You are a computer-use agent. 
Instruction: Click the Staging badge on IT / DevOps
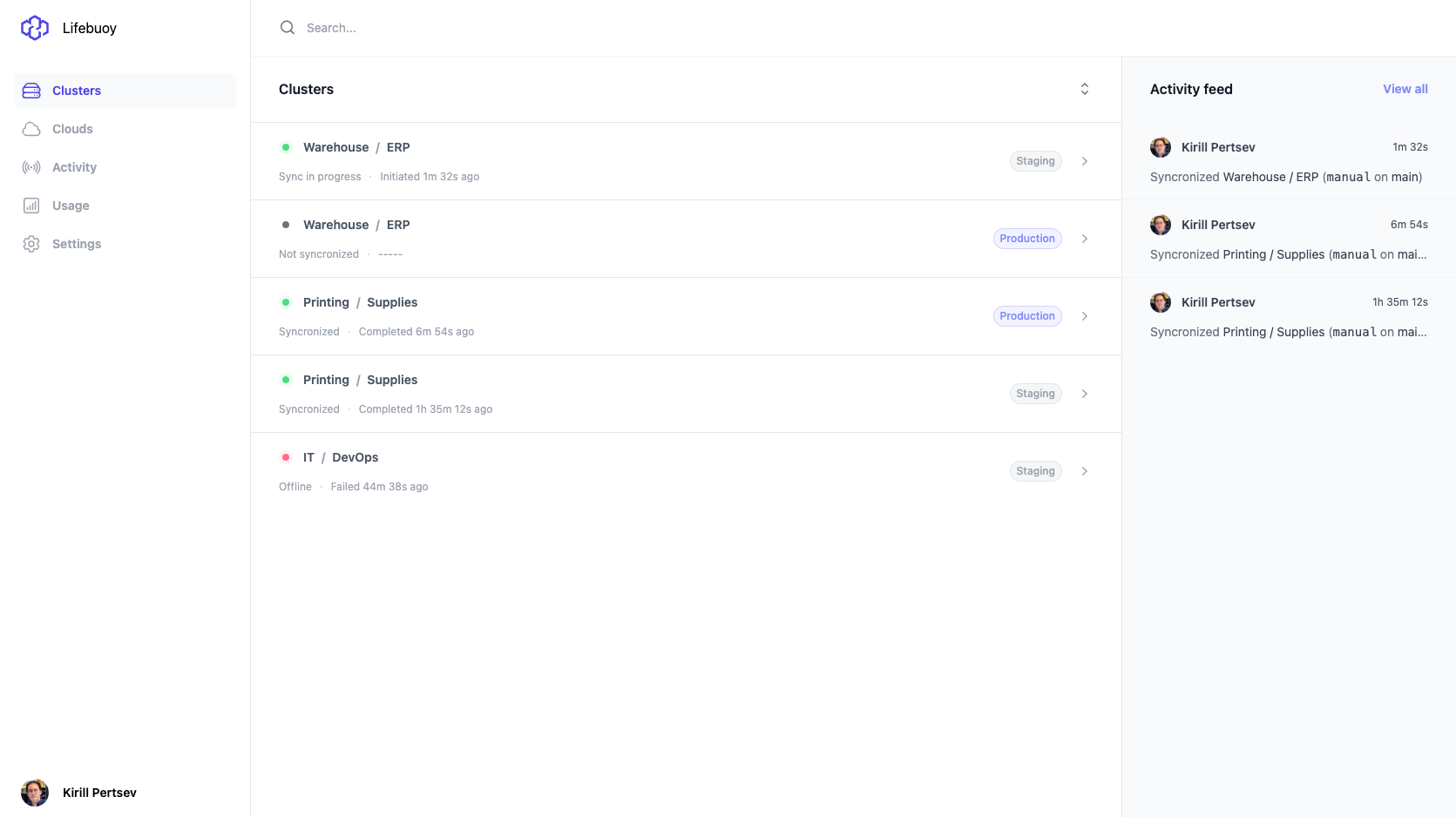click(1035, 471)
